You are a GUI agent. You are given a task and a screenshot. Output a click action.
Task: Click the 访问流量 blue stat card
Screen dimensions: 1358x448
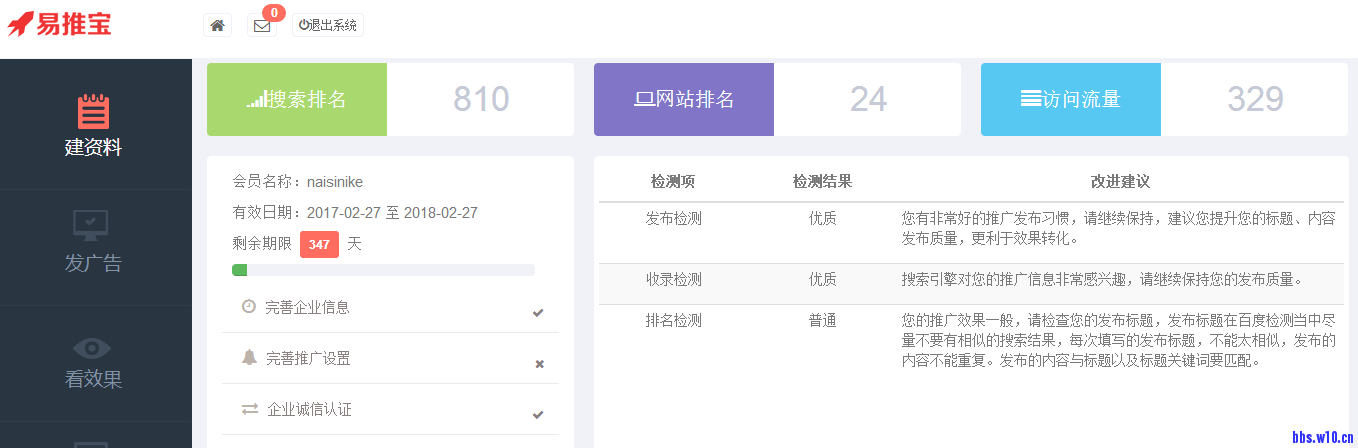[1071, 100]
